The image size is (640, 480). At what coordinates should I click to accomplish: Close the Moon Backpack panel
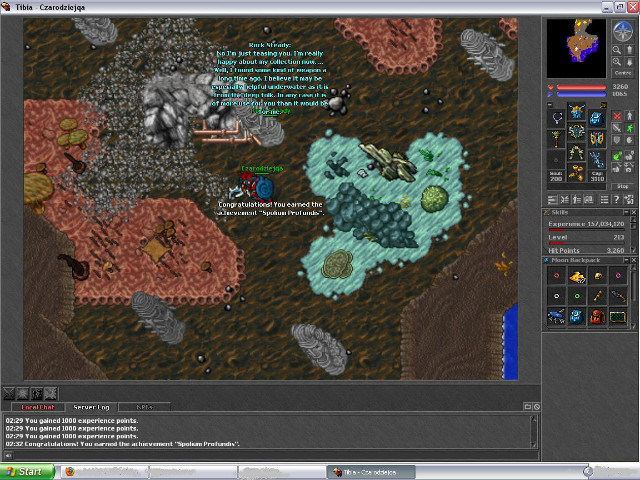pos(633,260)
